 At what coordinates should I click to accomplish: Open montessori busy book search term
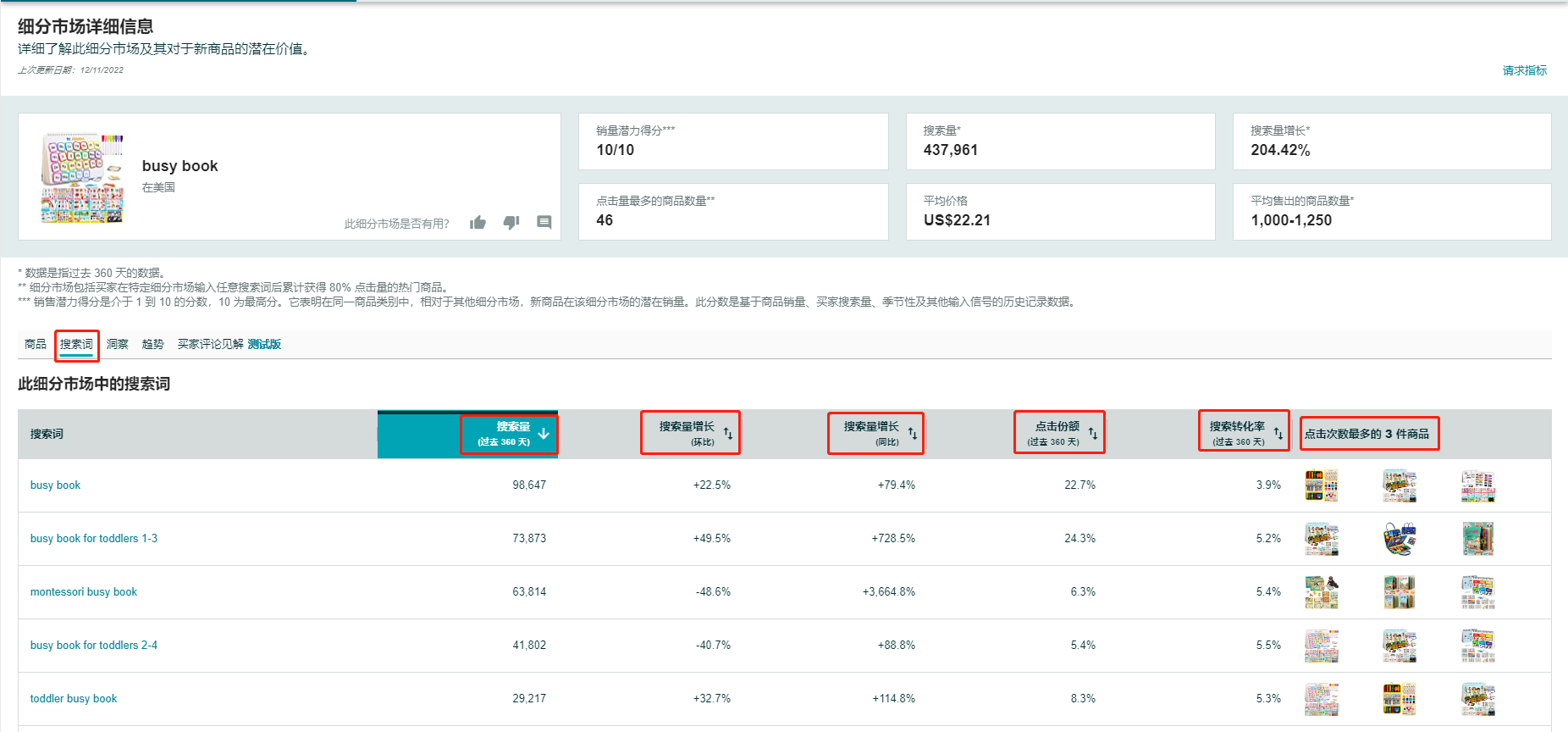click(x=84, y=592)
